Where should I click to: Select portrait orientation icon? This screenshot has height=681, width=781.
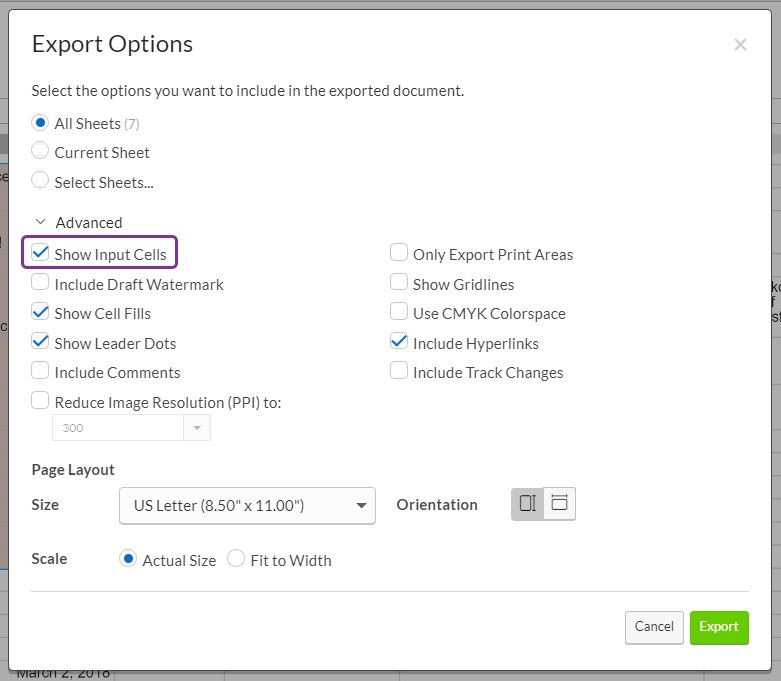click(x=527, y=504)
